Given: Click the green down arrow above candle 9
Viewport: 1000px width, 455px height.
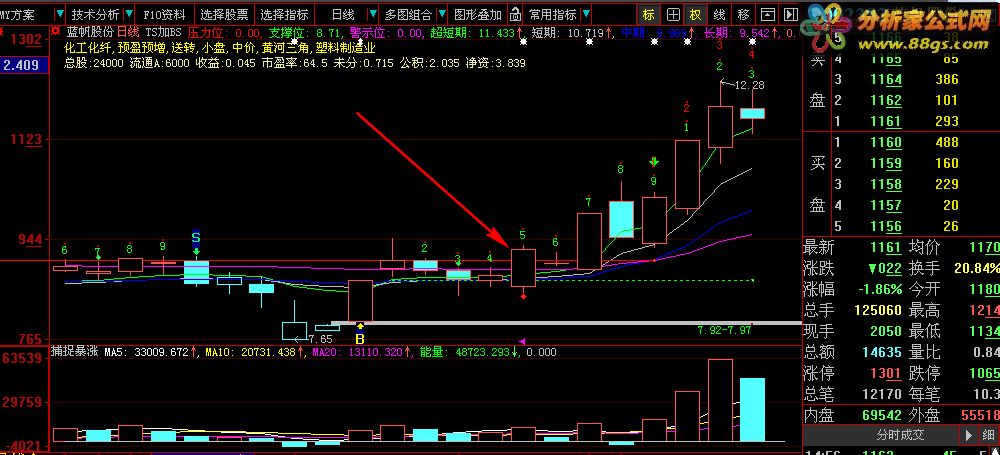Looking at the screenshot, I should pos(654,161).
